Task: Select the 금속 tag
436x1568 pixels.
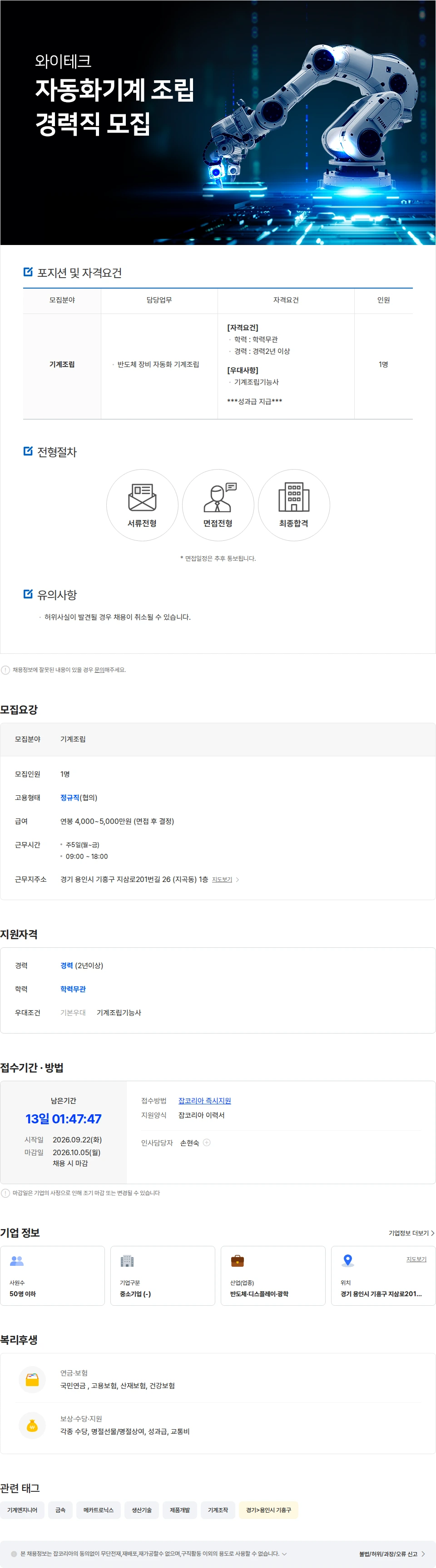Action: [x=60, y=1509]
